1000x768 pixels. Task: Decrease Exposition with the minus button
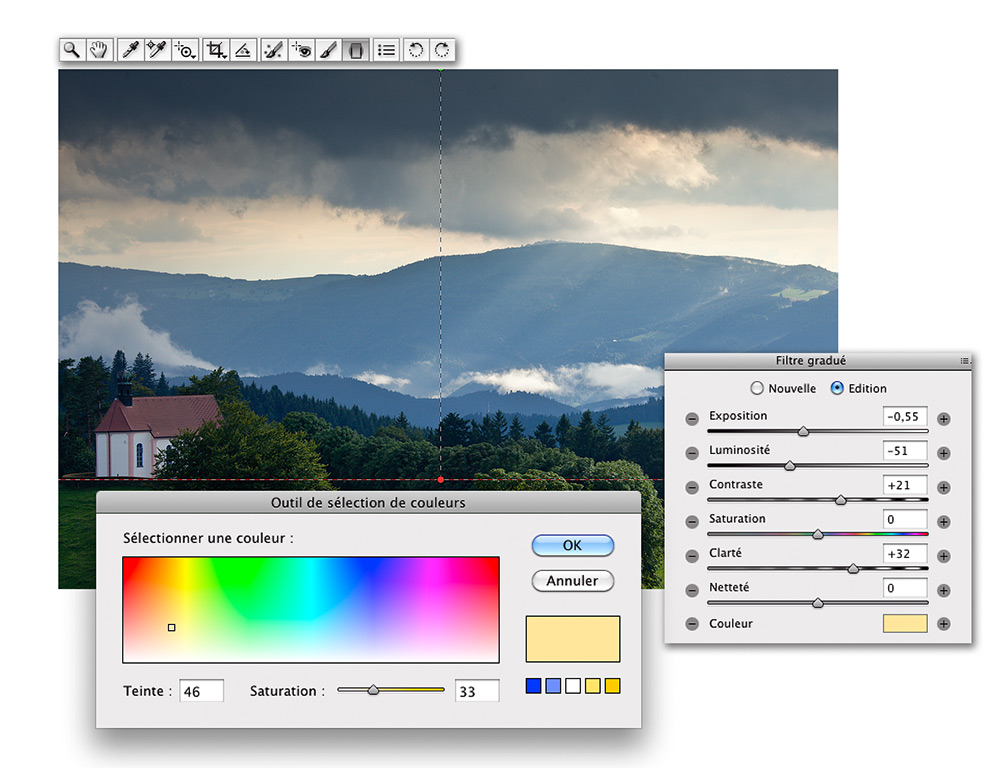click(x=692, y=419)
